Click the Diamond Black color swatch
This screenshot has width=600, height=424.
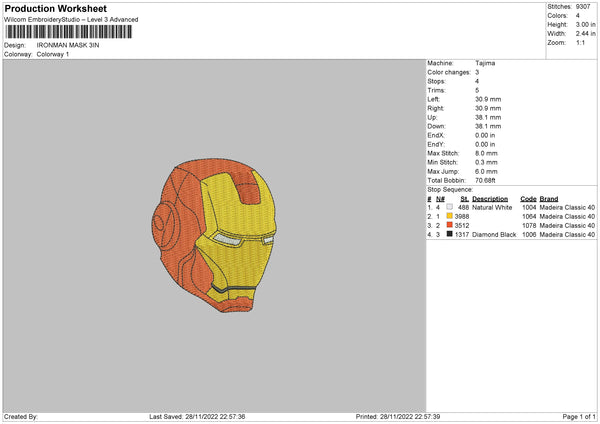click(x=449, y=234)
